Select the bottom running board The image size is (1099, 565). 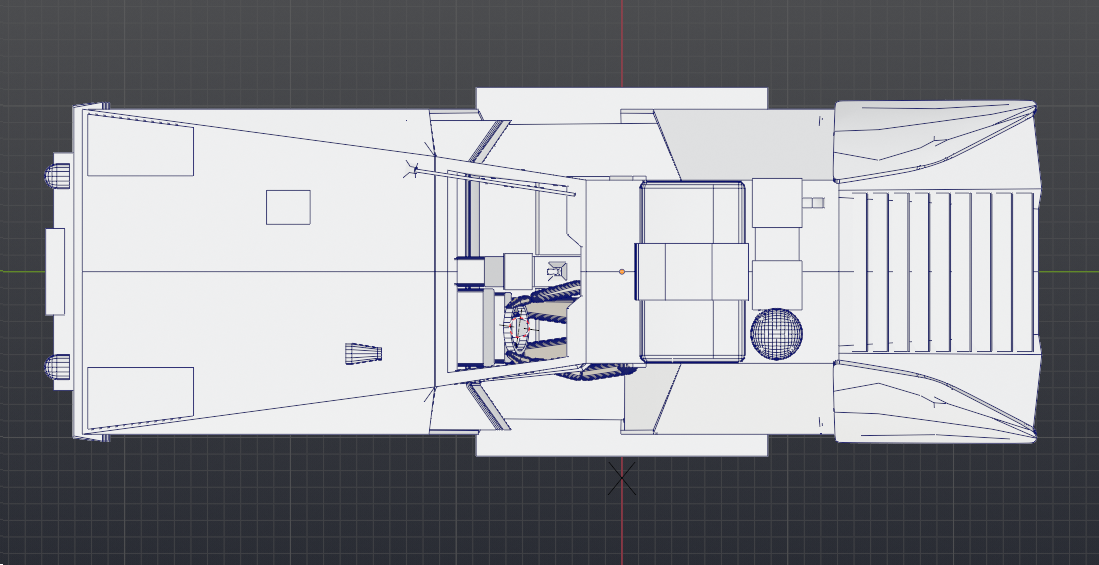pos(622,445)
